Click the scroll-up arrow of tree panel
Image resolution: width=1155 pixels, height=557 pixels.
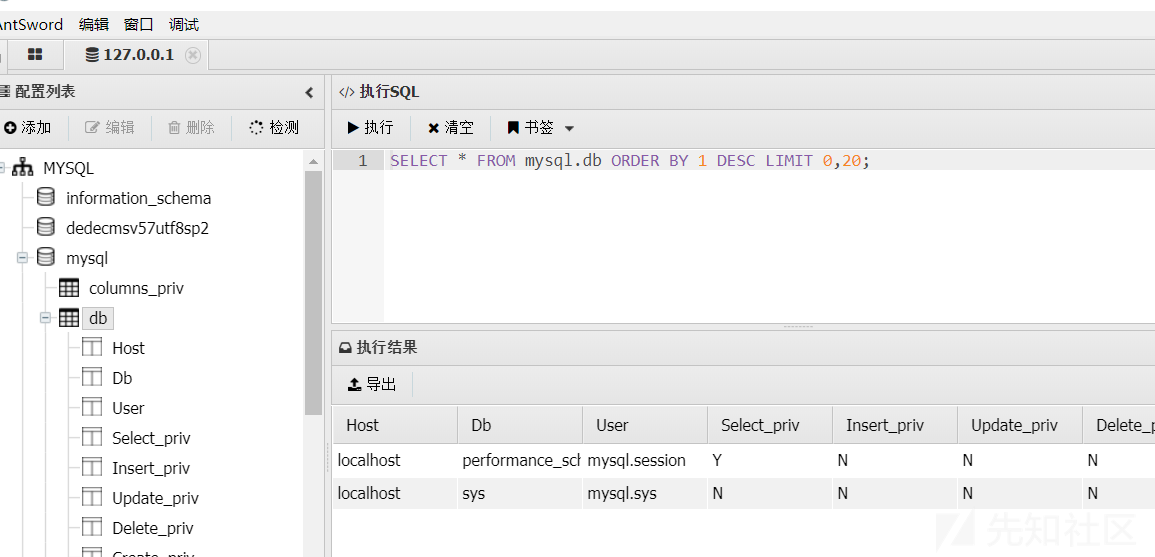coord(313,161)
